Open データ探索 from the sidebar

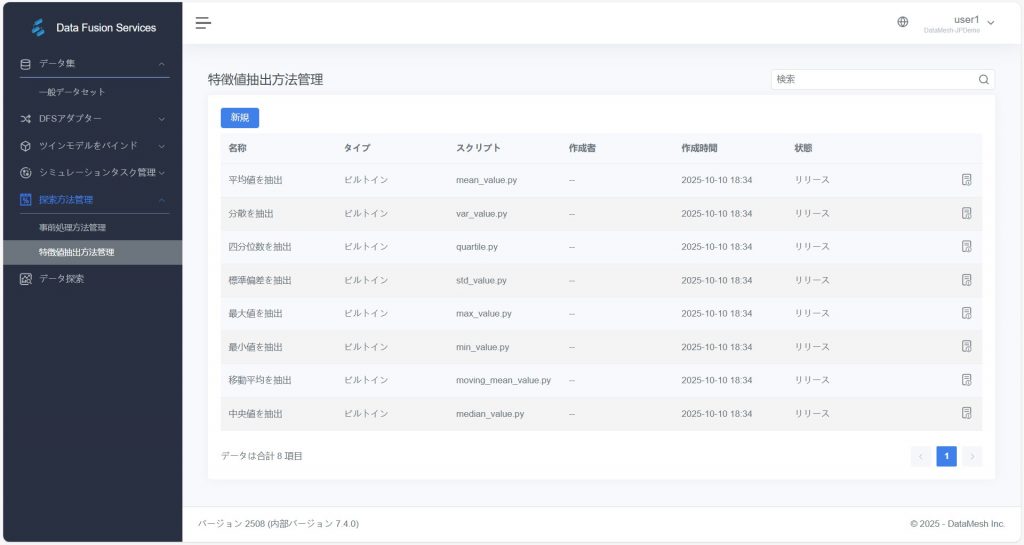tap(62, 279)
